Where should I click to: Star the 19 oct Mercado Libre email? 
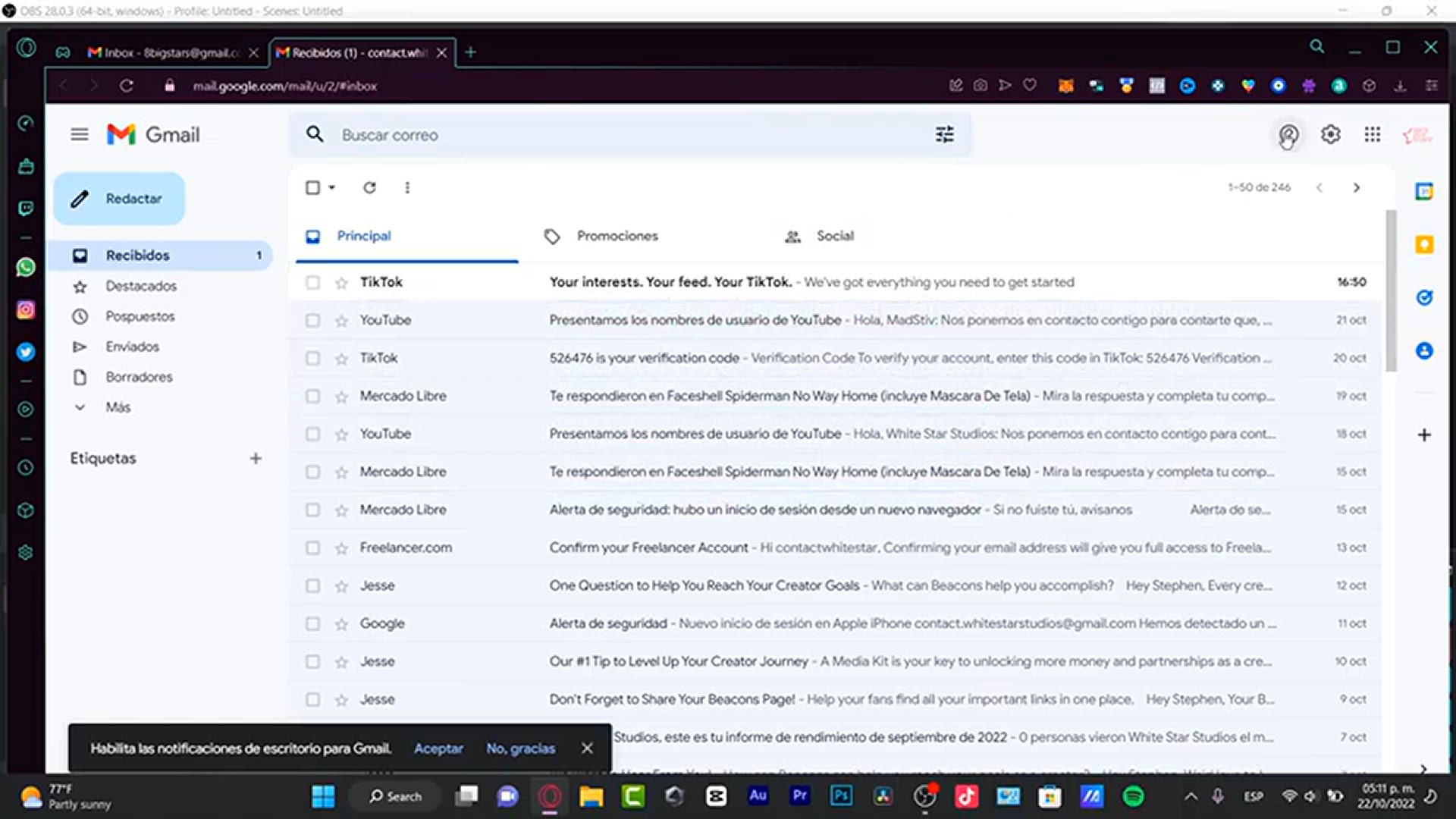tap(341, 397)
